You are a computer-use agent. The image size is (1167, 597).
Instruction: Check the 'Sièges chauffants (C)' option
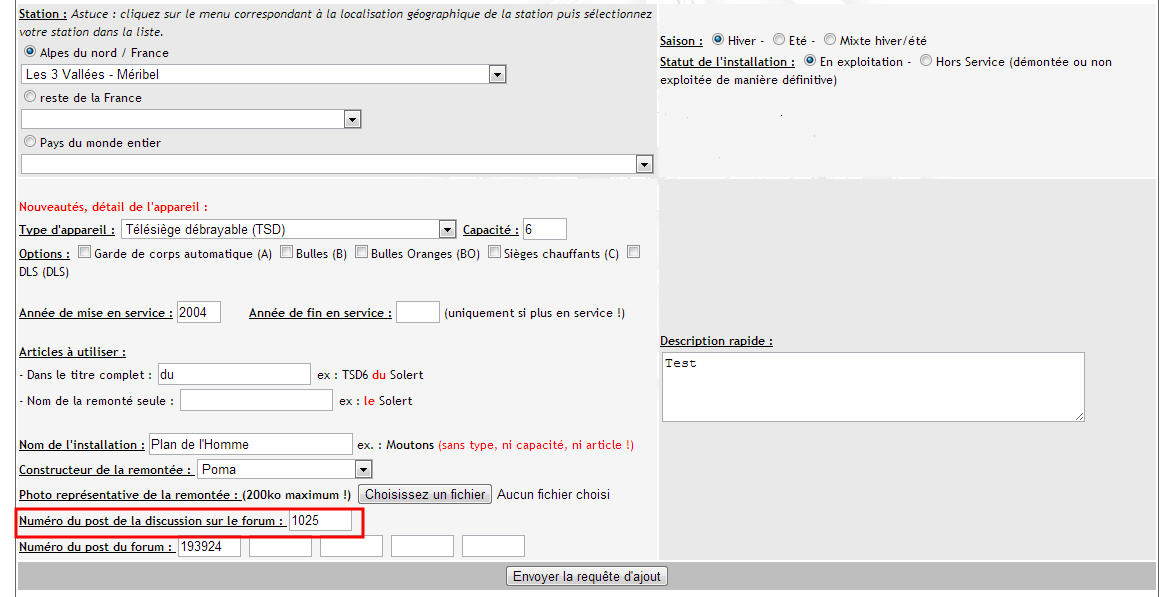[495, 253]
